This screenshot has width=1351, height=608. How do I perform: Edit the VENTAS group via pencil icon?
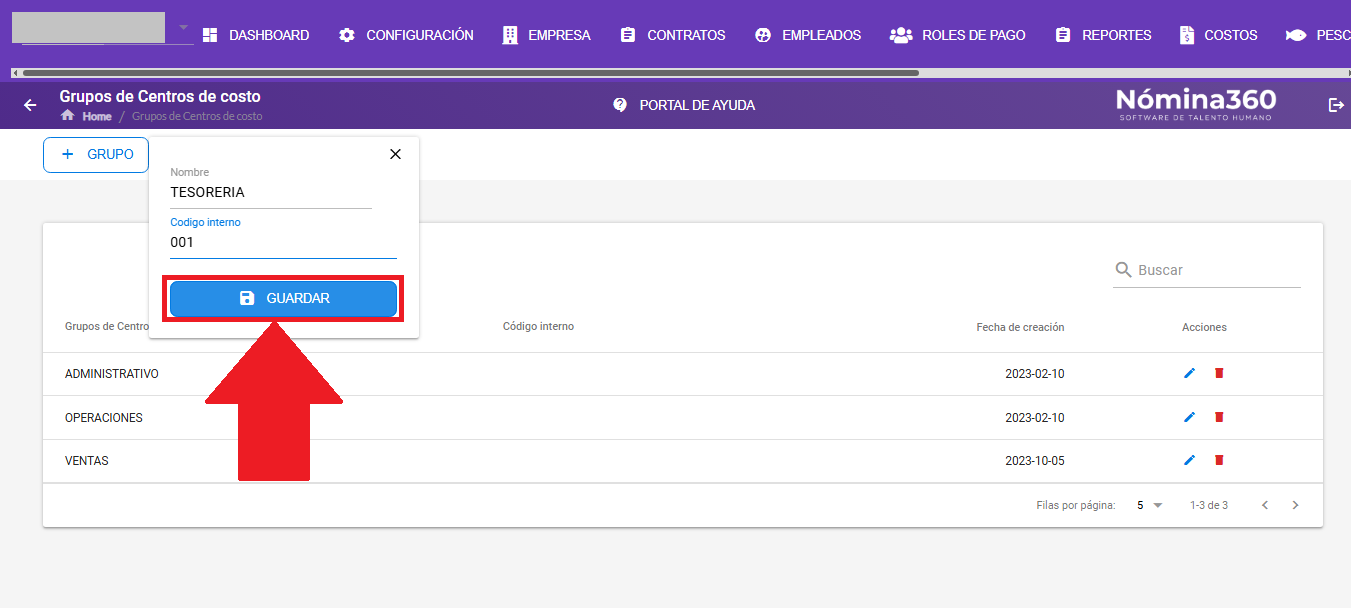(x=1189, y=460)
